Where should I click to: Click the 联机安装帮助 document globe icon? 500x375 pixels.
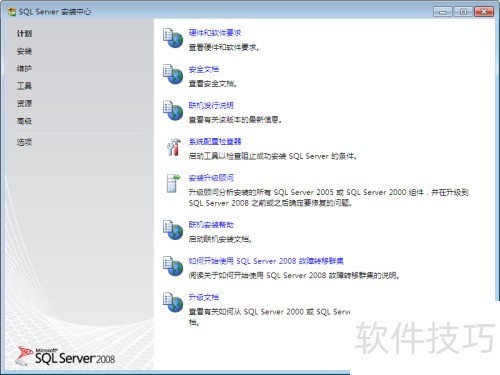pyautogui.click(x=173, y=230)
